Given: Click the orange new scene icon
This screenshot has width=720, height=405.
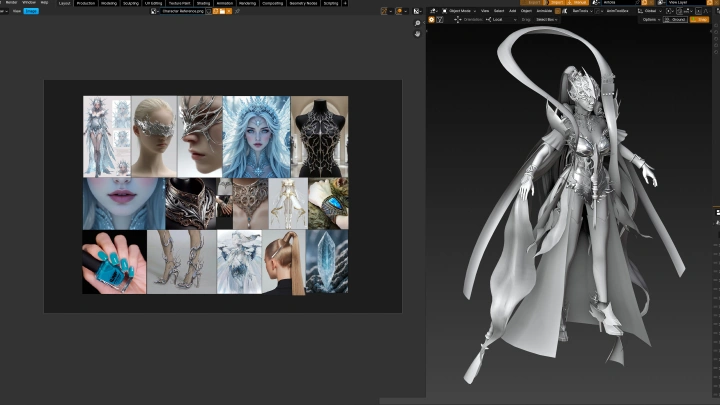Looking at the screenshot, I should [644, 2].
